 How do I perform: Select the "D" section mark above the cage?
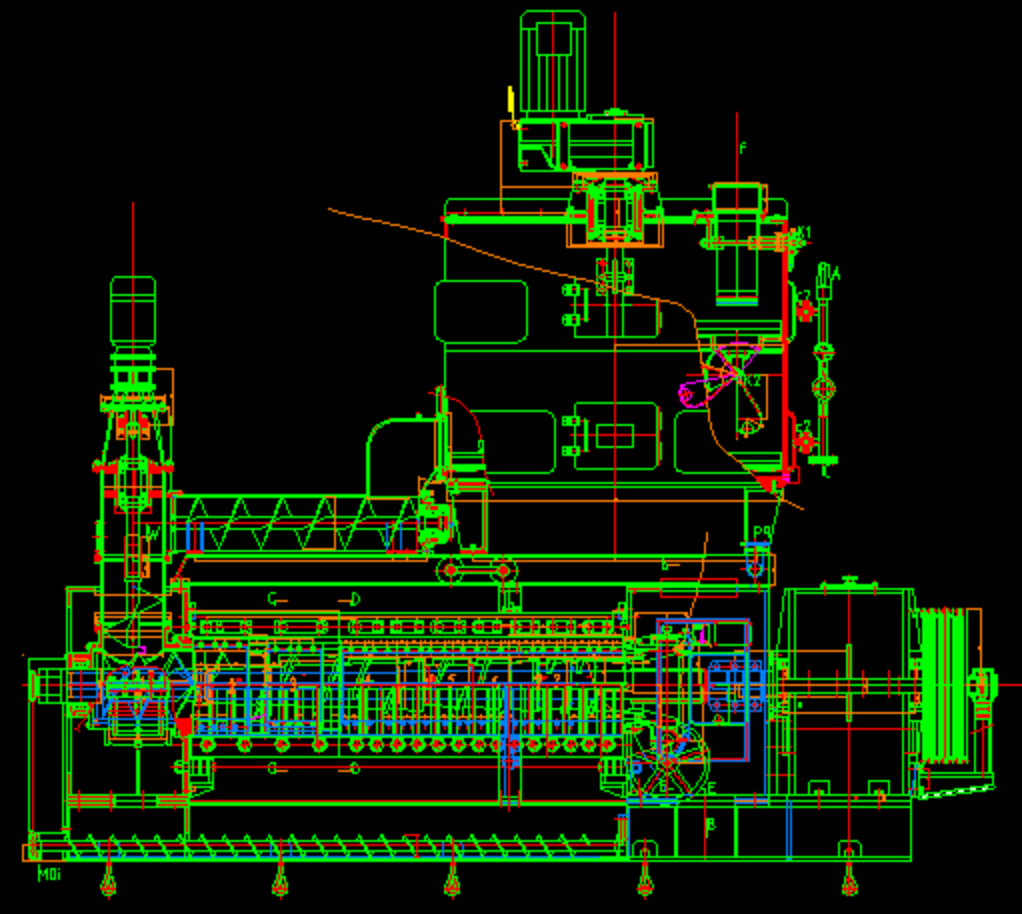(354, 599)
